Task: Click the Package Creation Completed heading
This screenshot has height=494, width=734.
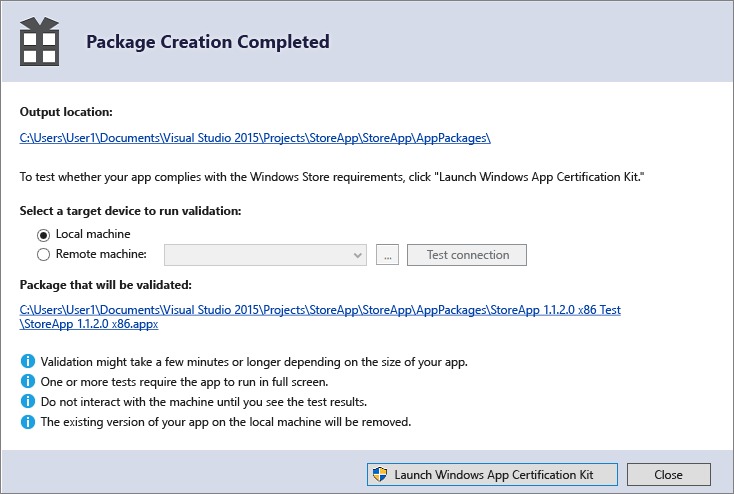Action: [208, 42]
